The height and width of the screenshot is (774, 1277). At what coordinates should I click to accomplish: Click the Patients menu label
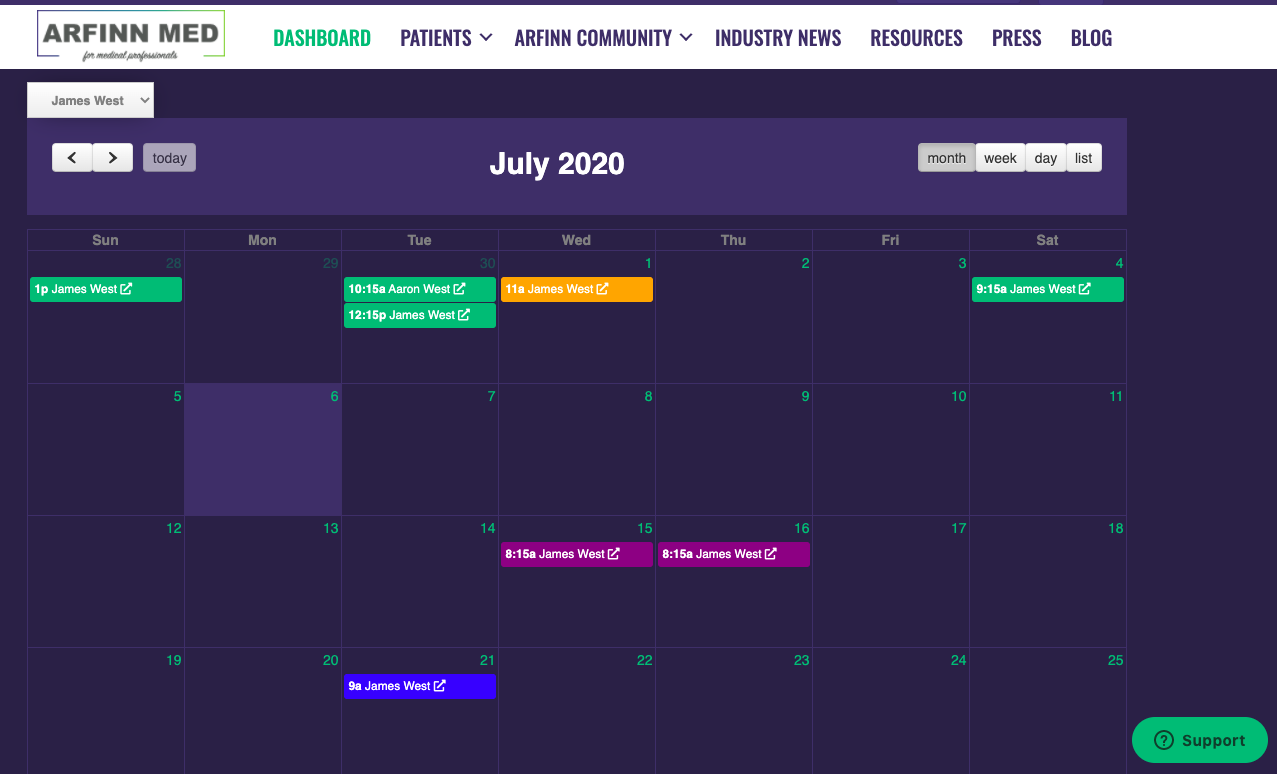point(436,38)
